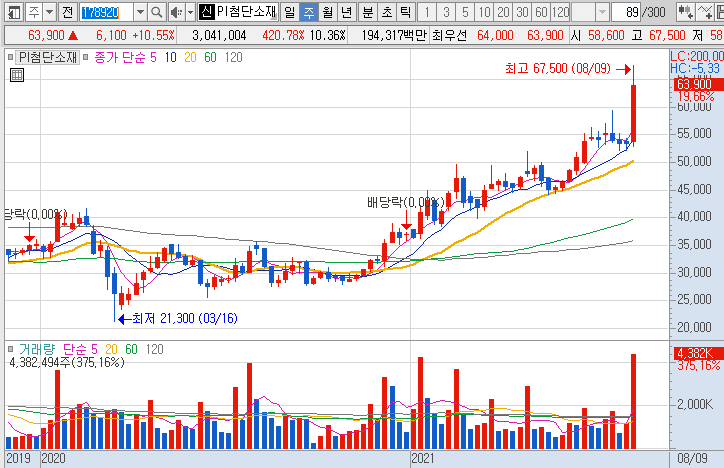Select the 20-period MA legend in price chart
The height and width of the screenshot is (468, 724).
coord(190,57)
